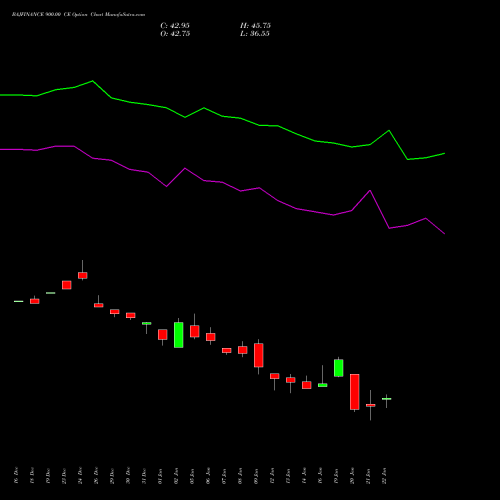The height and width of the screenshot is (500, 500).
Task: Select the high value H: 45.75
Action: click(x=255, y=26)
